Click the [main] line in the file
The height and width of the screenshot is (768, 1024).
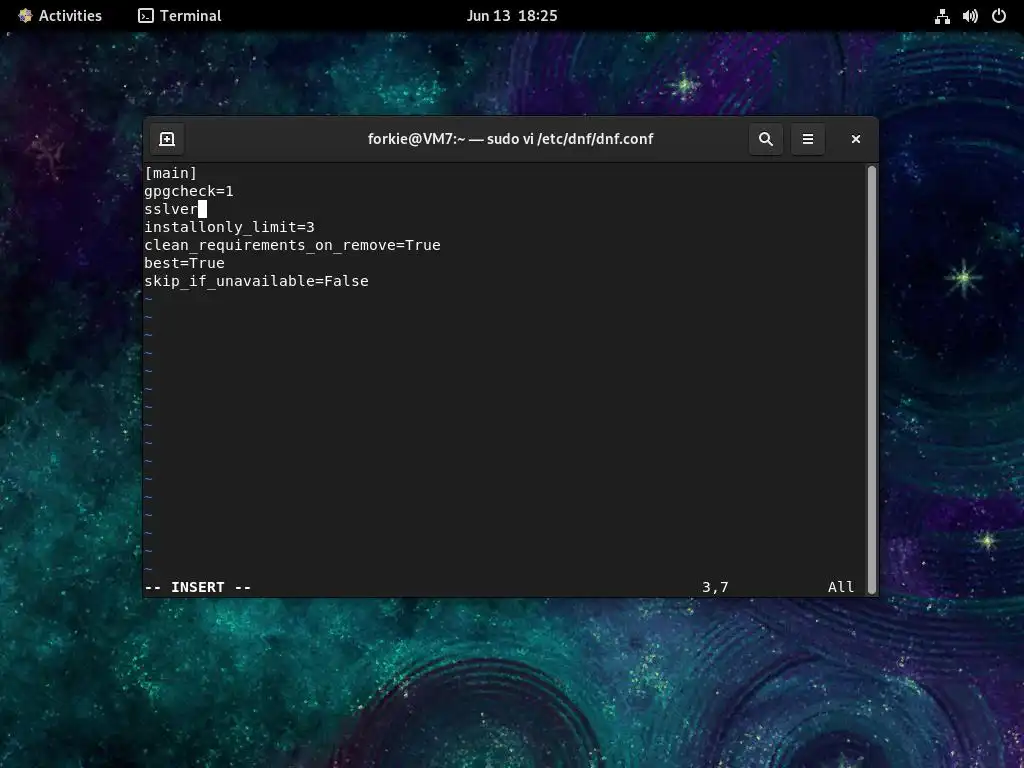coord(170,173)
